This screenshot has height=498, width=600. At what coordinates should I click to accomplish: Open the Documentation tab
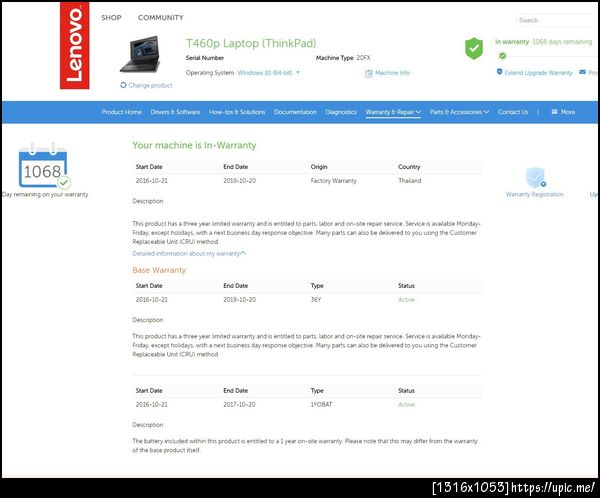pyautogui.click(x=295, y=112)
